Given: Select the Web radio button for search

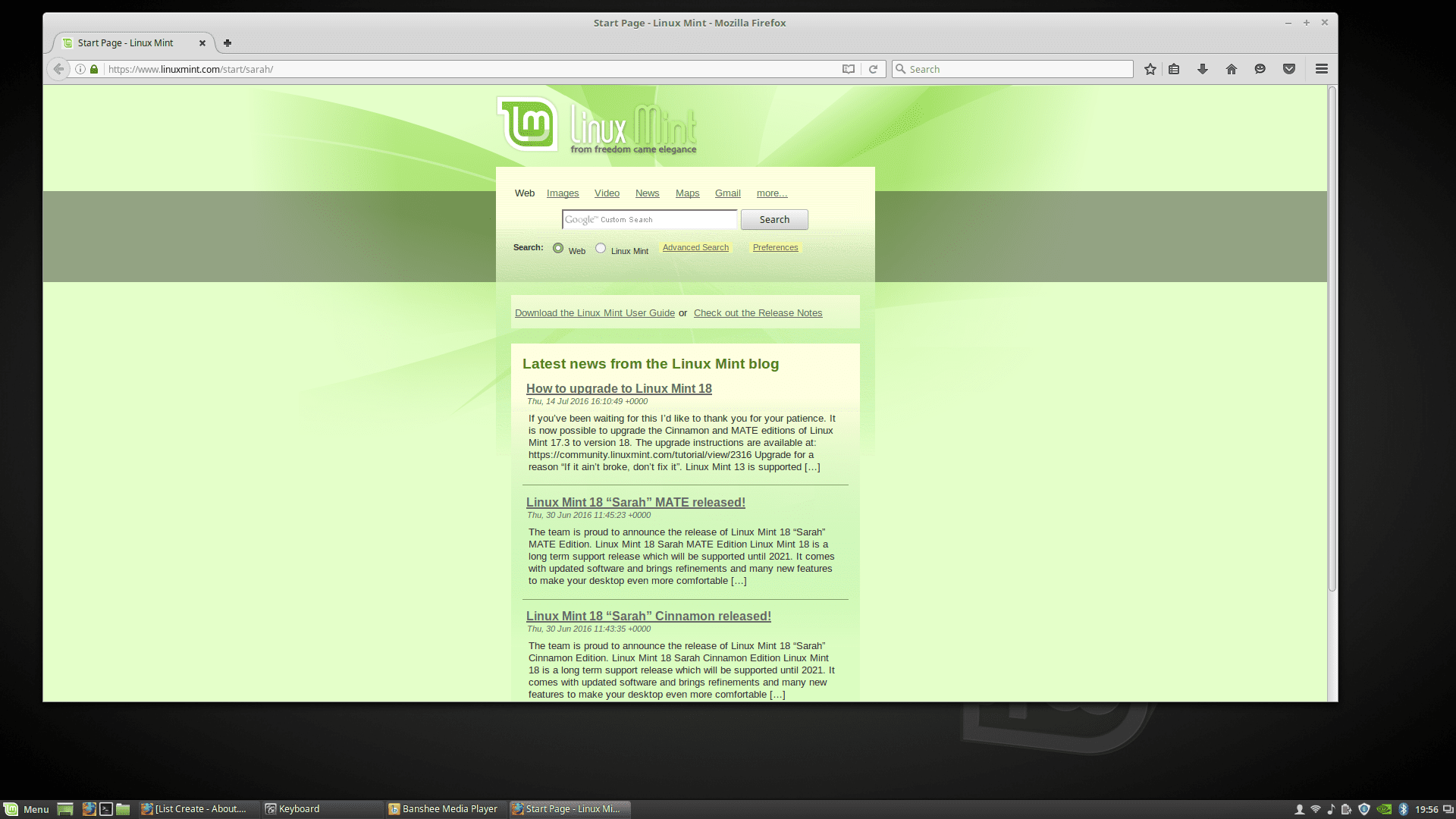Looking at the screenshot, I should pos(557,248).
